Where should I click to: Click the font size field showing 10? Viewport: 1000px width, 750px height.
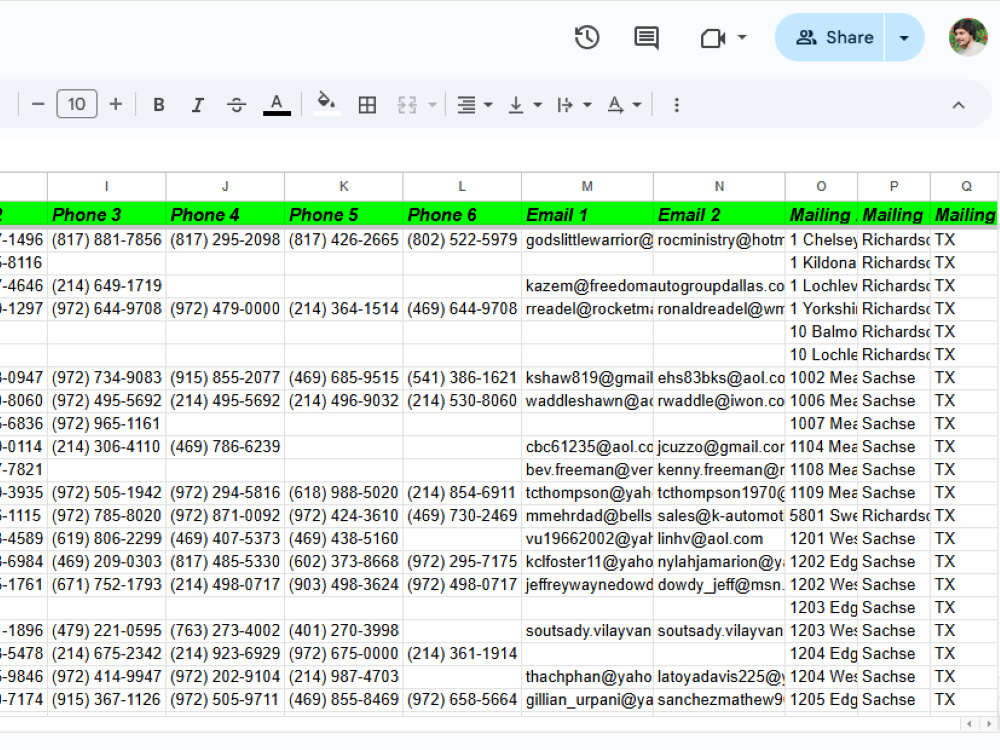(77, 105)
